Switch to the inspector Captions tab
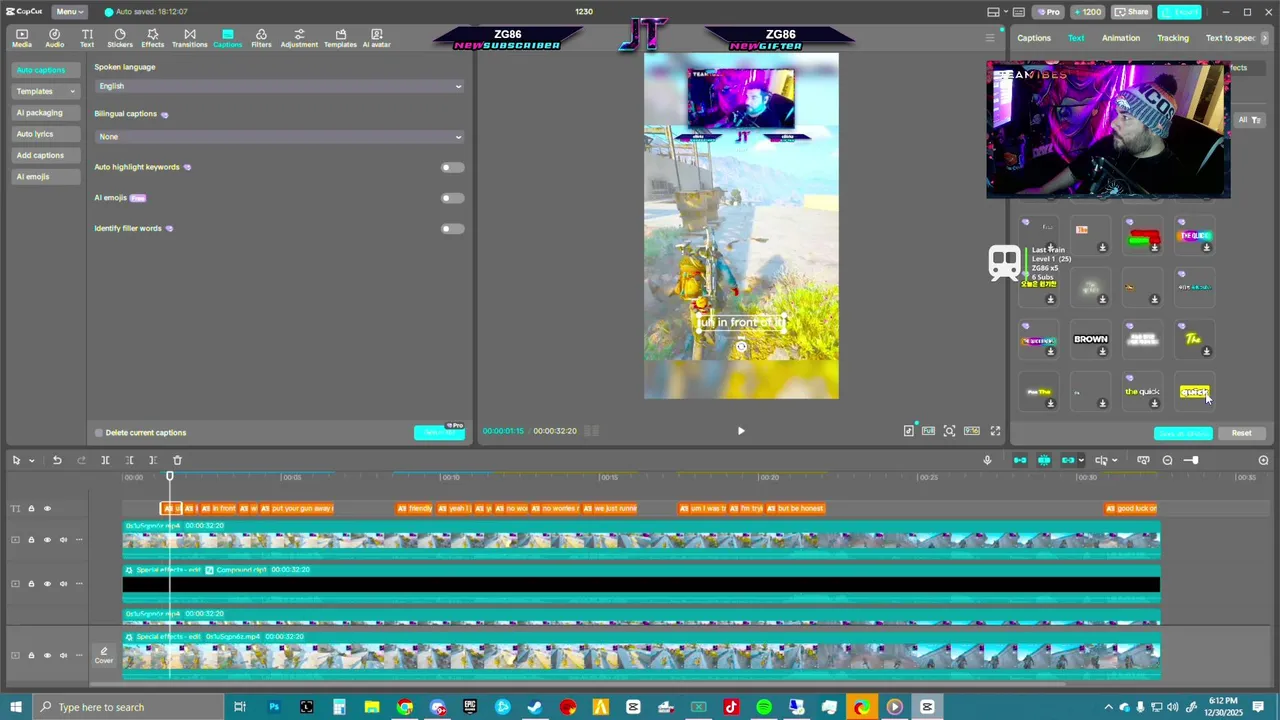 [1034, 38]
